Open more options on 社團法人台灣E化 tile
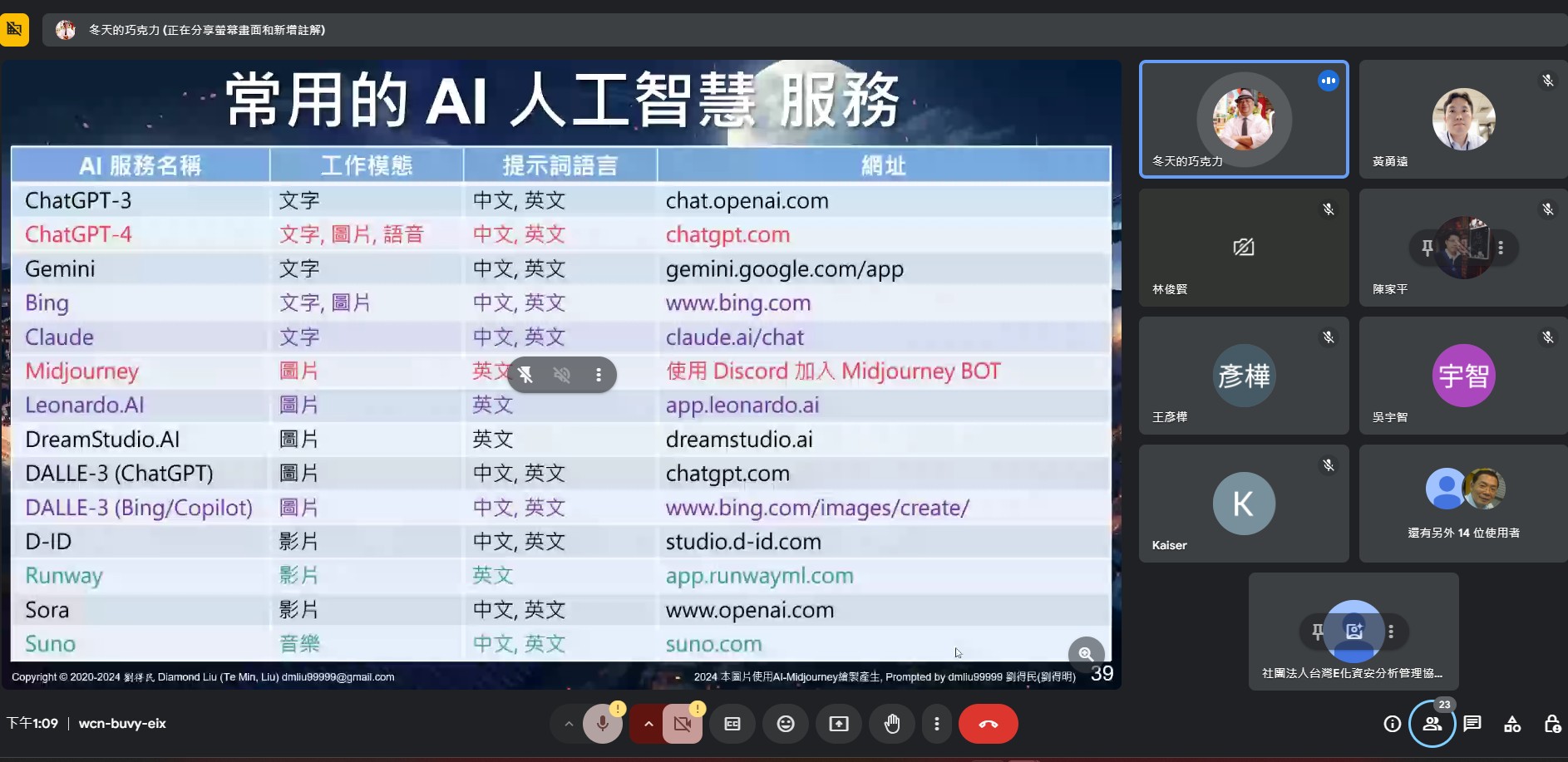This screenshot has width=1568, height=762. pyautogui.click(x=1391, y=632)
